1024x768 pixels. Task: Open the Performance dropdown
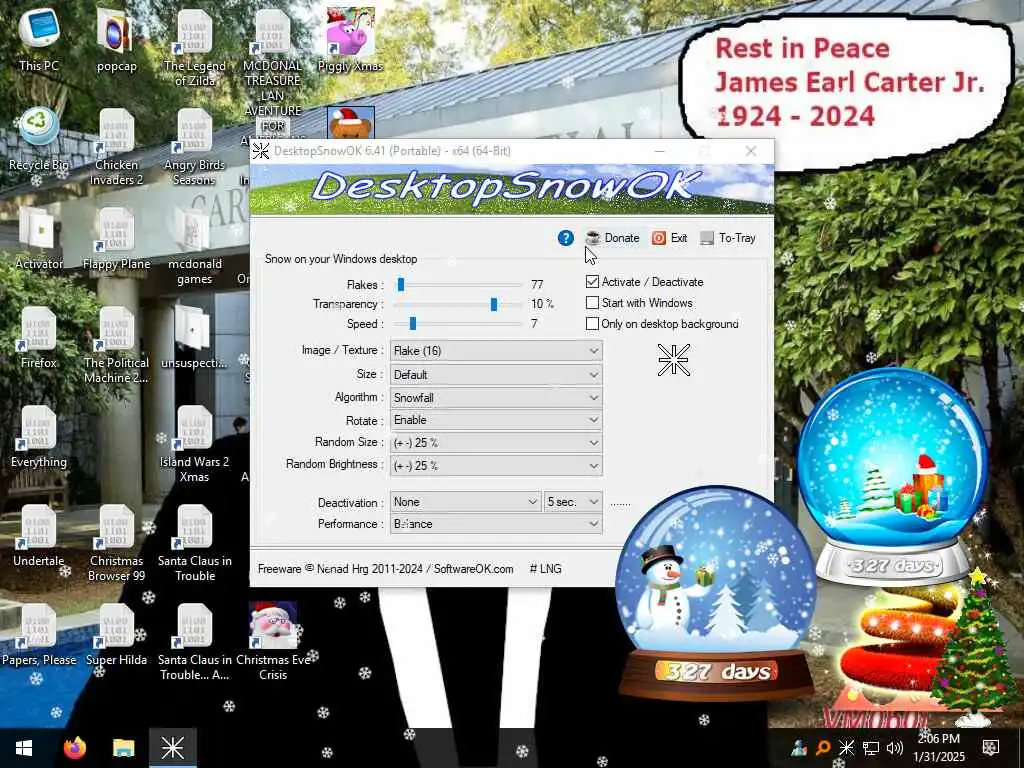tap(496, 524)
